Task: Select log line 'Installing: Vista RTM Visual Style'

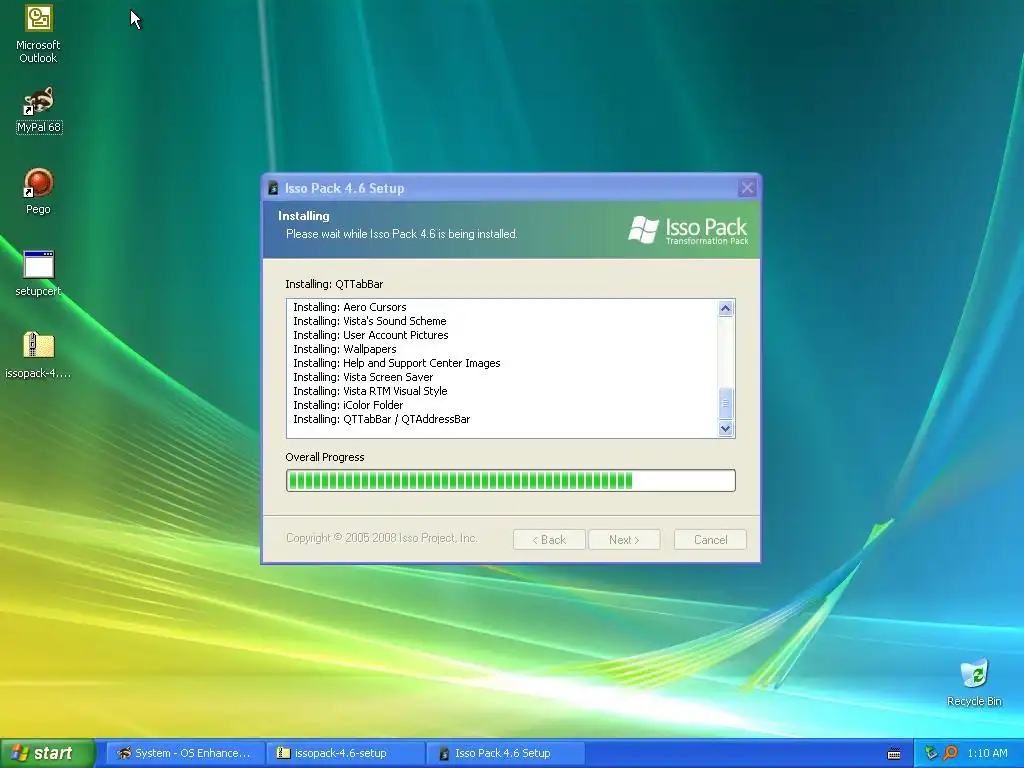Action: coord(370,391)
